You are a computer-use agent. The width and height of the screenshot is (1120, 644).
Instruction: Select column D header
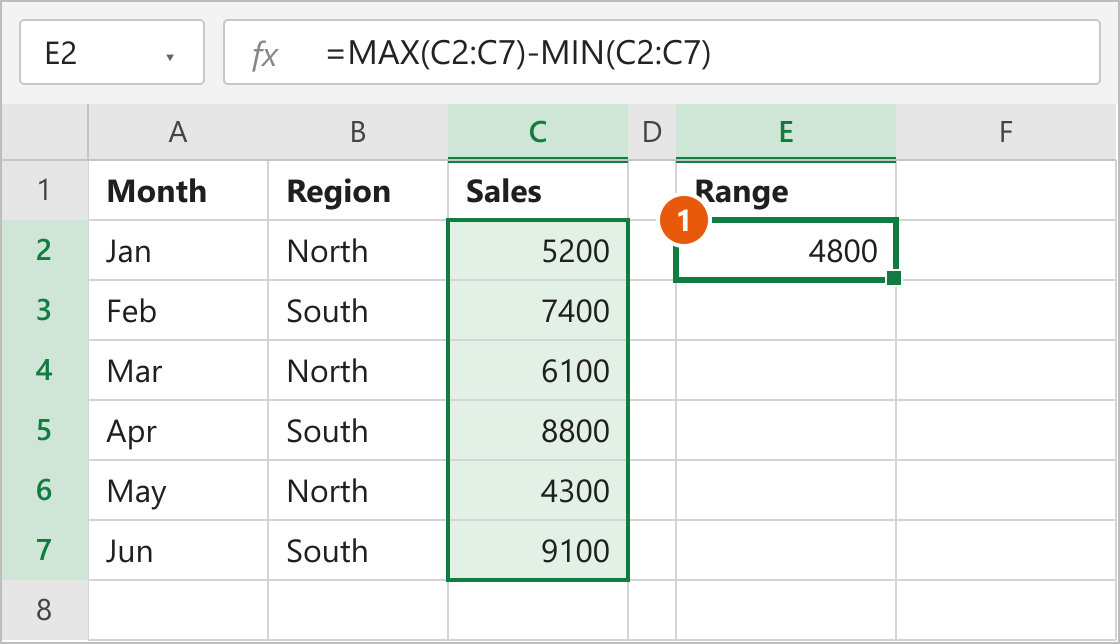pyautogui.click(x=652, y=132)
